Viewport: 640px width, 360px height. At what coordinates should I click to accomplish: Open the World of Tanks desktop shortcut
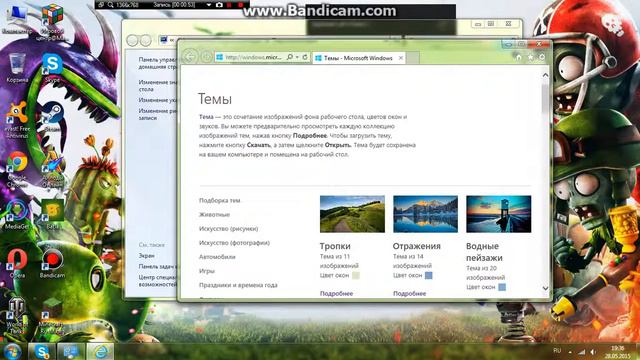(17, 316)
